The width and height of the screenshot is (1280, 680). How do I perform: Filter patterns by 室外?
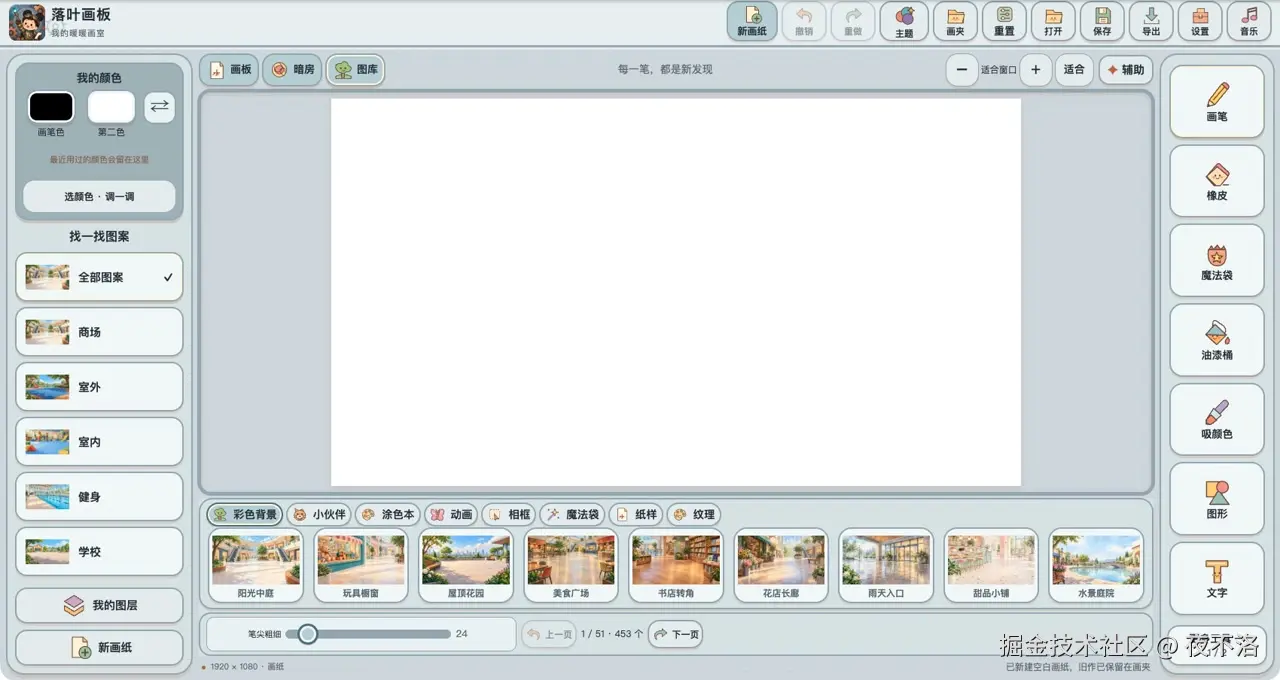[x=99, y=387]
